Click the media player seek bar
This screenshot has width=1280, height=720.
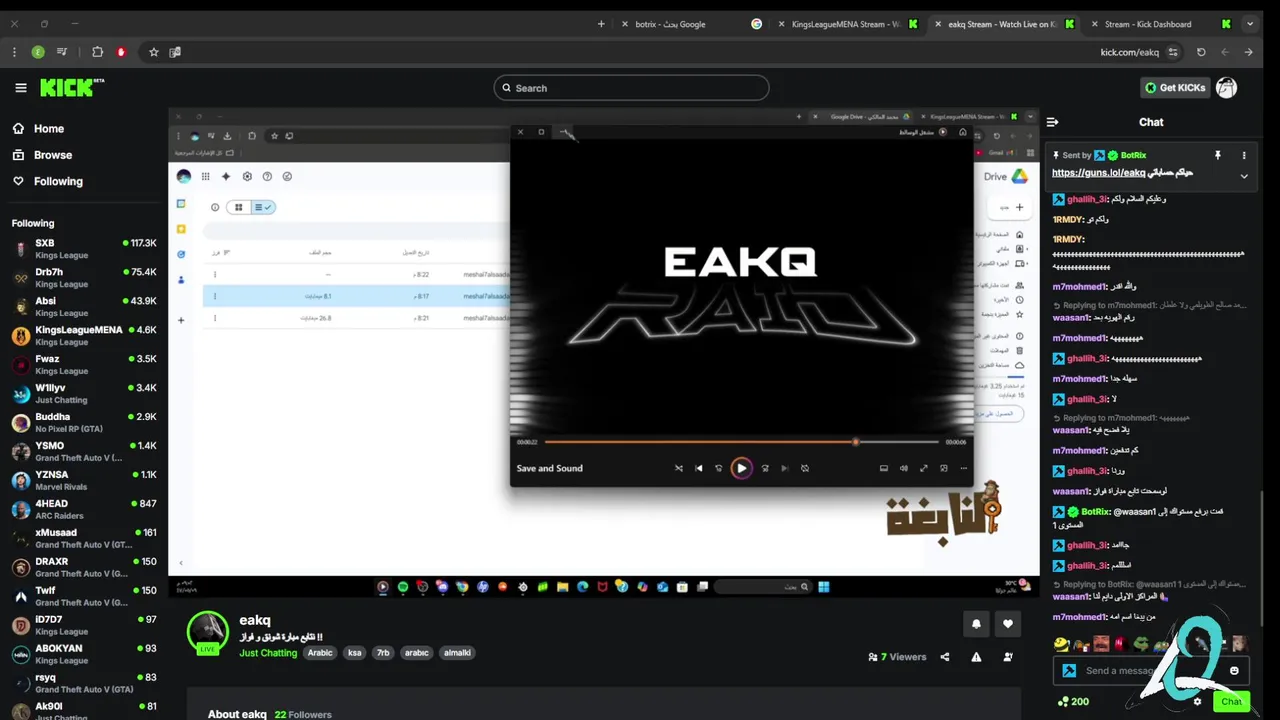click(x=741, y=442)
